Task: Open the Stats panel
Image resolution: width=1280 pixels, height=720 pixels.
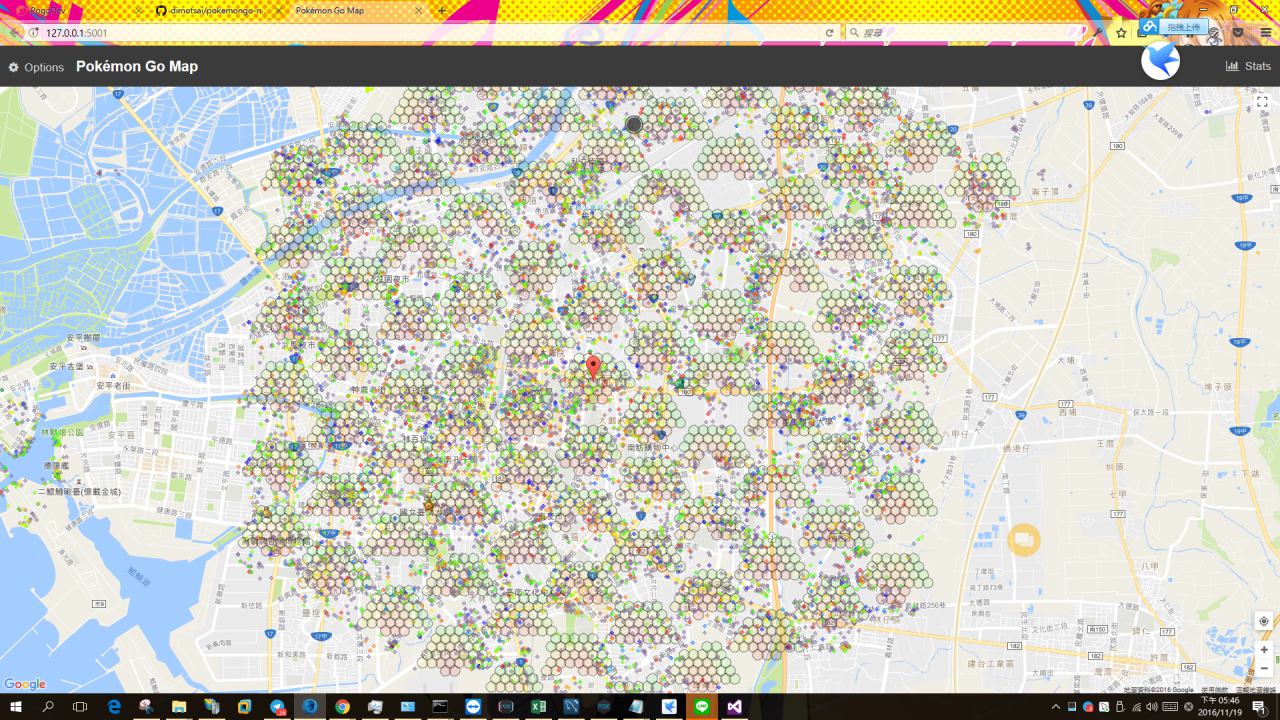Action: [1248, 66]
